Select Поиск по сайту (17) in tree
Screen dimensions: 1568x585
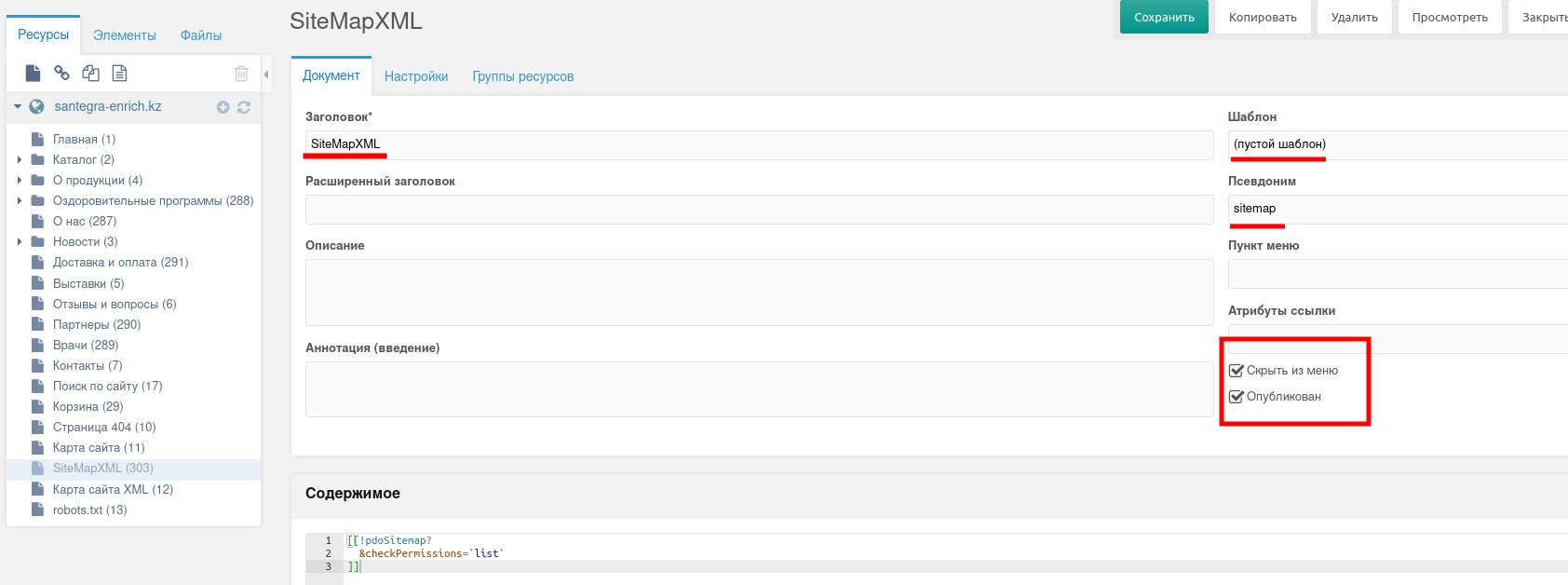[x=108, y=387]
